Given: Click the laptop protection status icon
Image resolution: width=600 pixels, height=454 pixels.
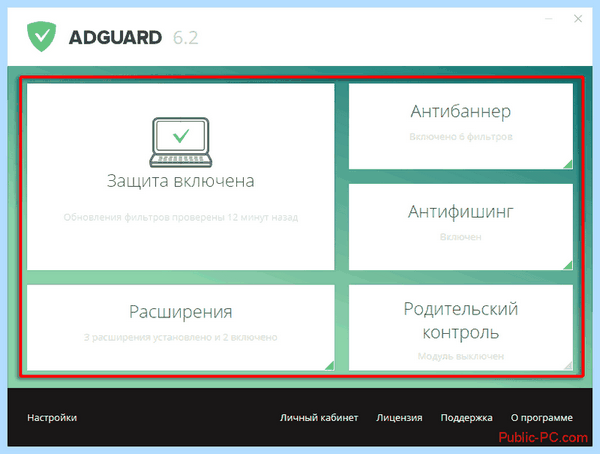Looking at the screenshot, I should point(181,142).
